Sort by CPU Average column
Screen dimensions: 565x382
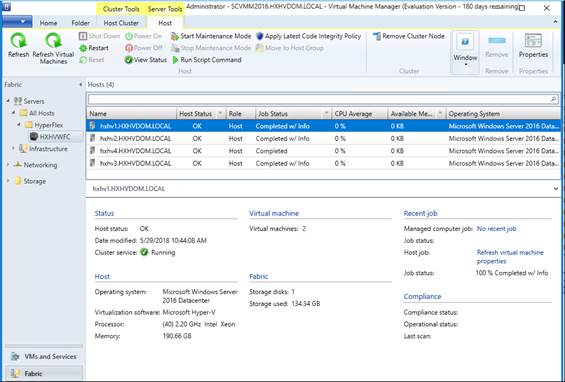pos(359,114)
